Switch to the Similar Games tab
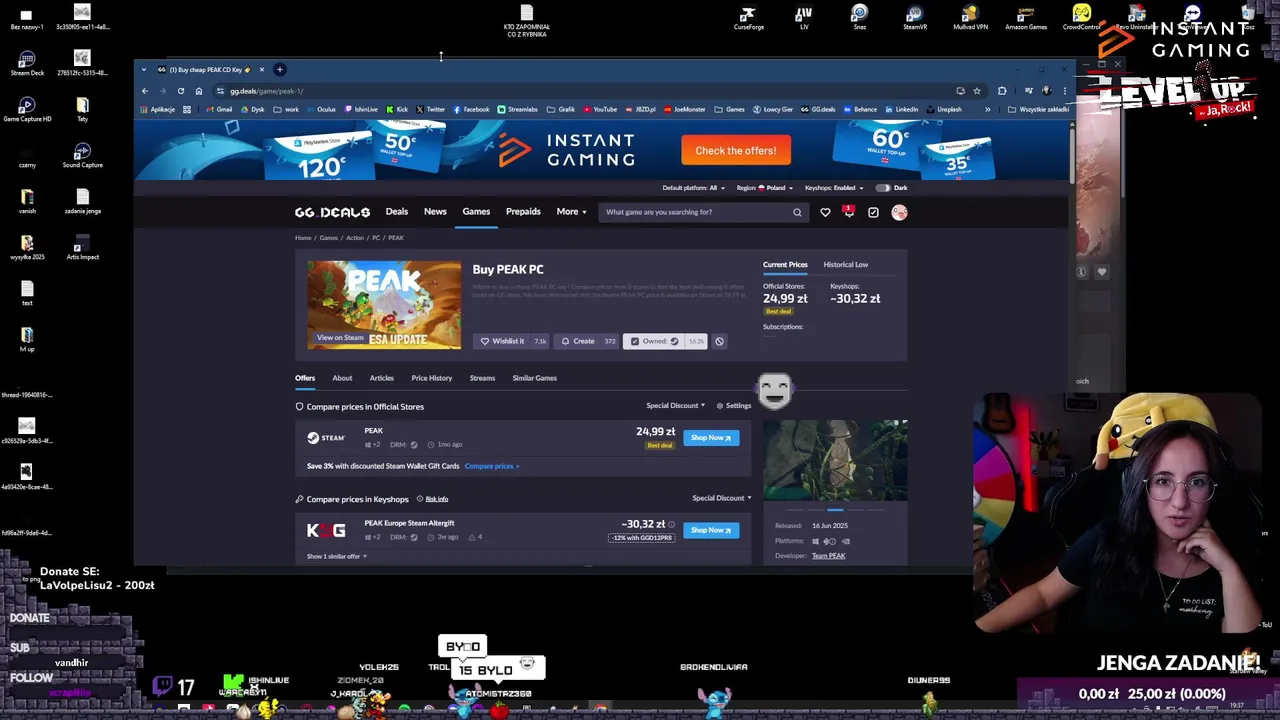 [x=535, y=378]
